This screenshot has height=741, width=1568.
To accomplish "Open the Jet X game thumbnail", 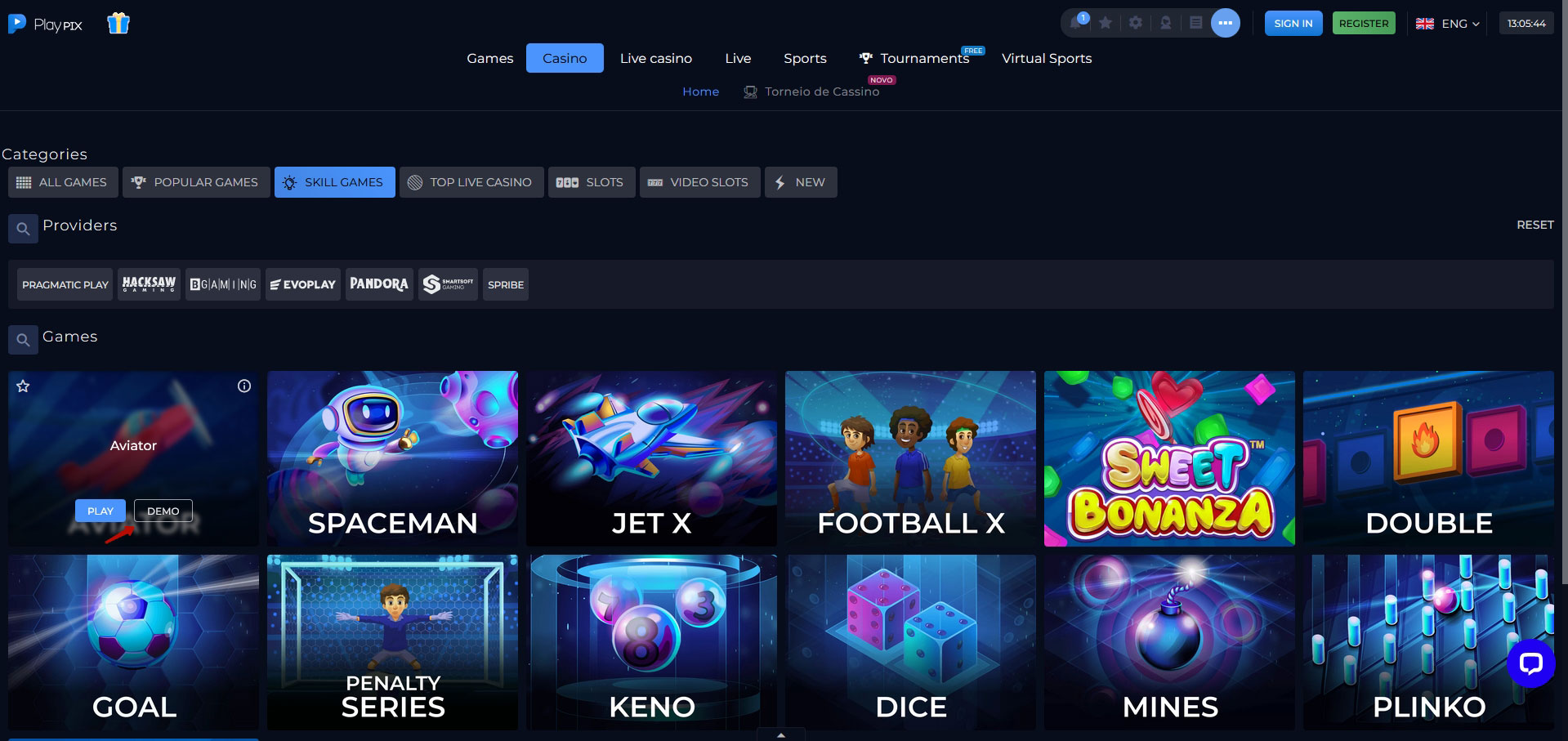I will [651, 458].
